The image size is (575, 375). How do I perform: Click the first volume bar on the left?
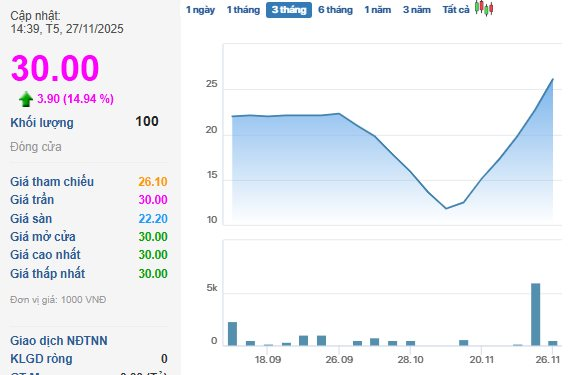point(232,334)
